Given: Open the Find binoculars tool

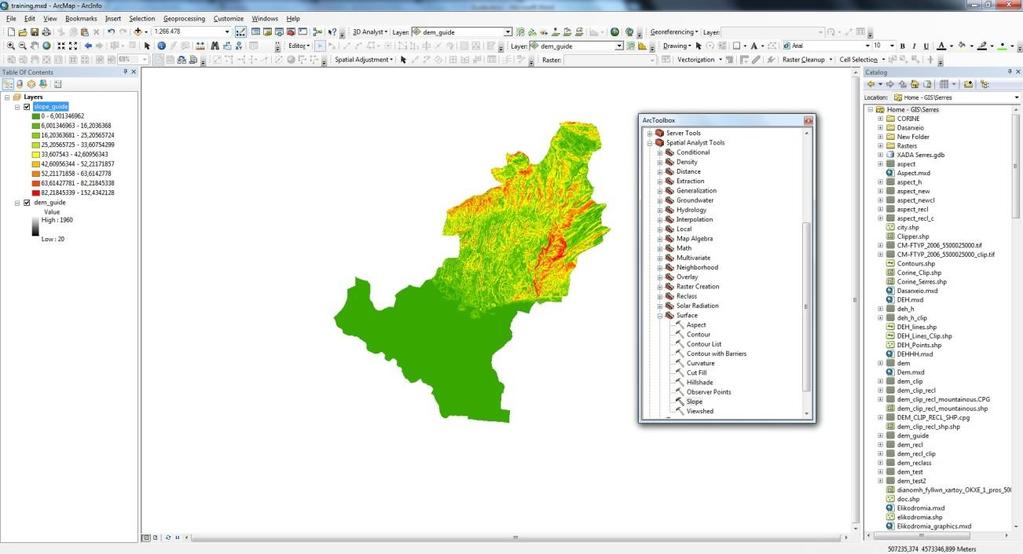Looking at the screenshot, I should (x=215, y=46).
